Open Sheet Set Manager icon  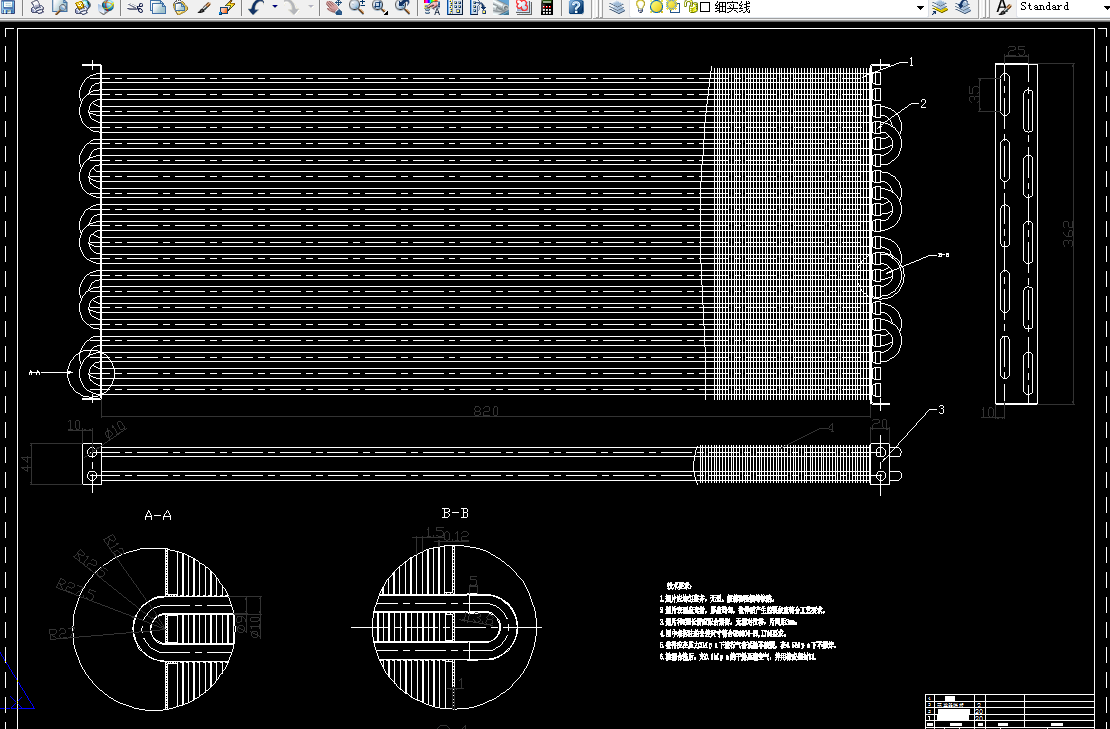tap(500, 7)
